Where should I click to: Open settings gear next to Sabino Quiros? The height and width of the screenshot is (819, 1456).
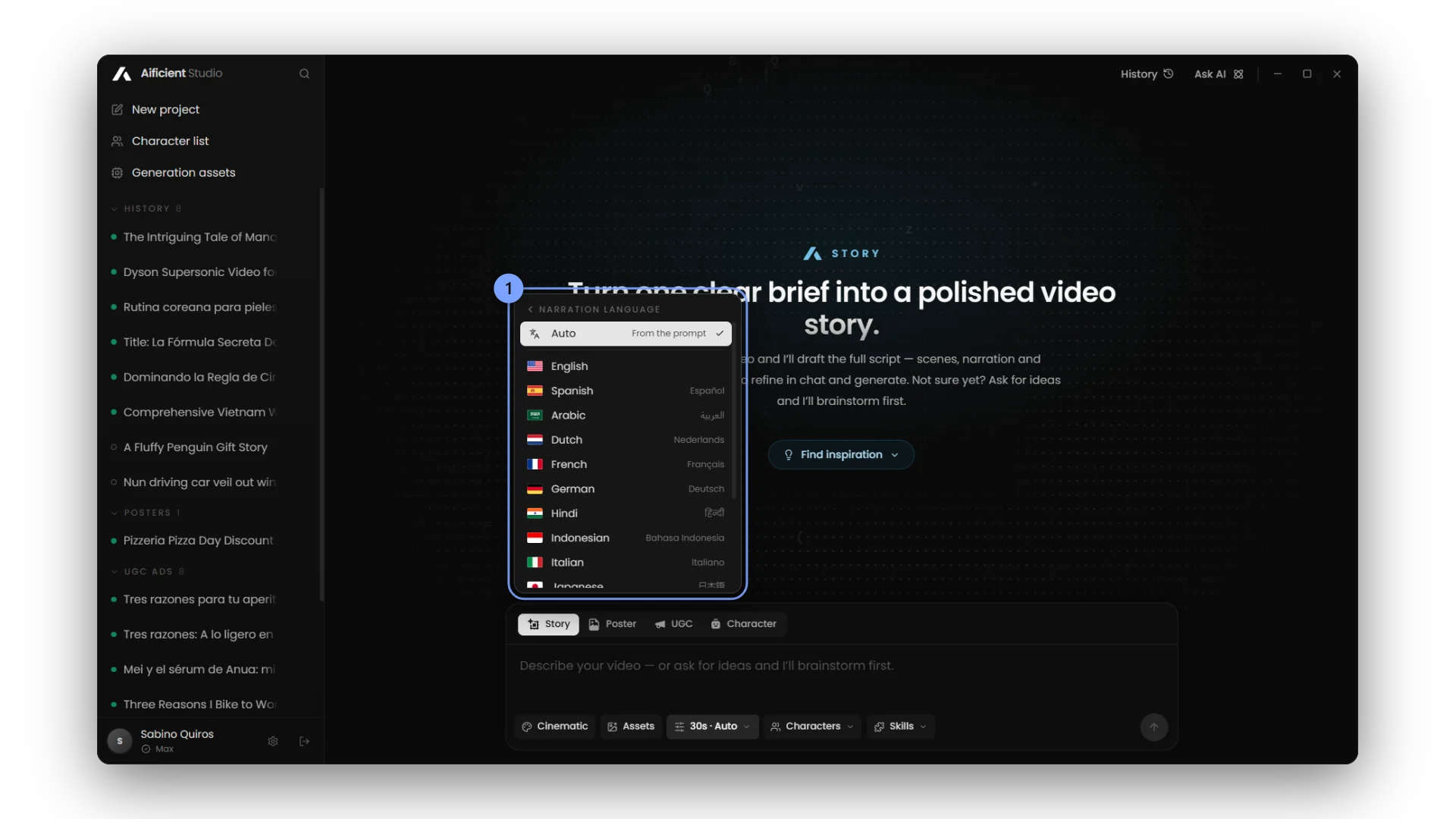coord(273,742)
